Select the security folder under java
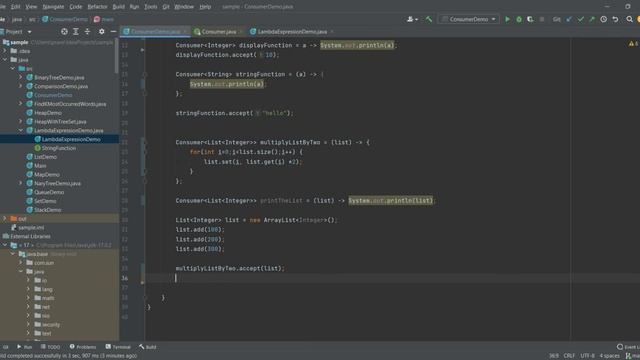 click(x=51, y=325)
